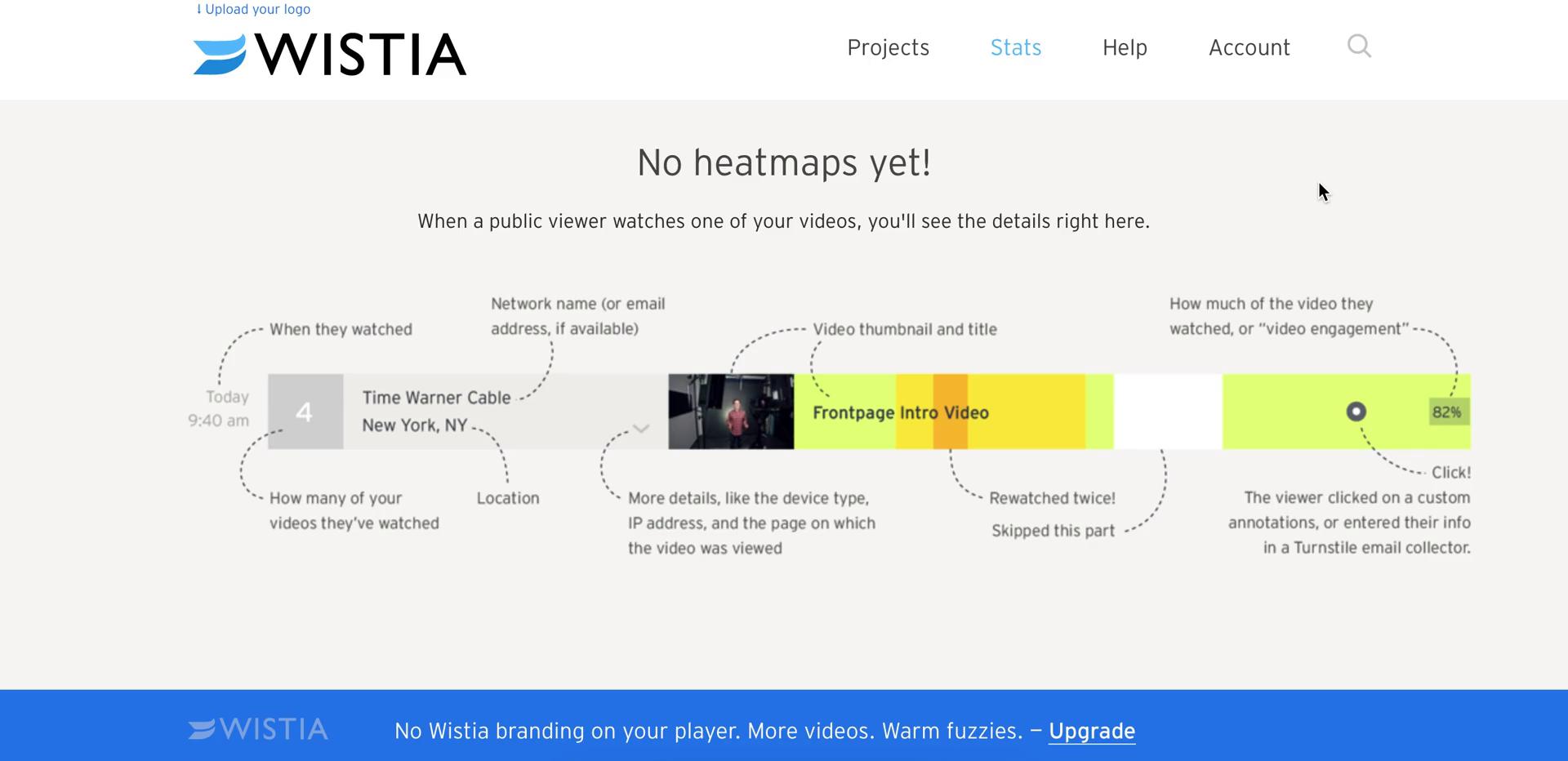
Task: Click the No heatmaps yet! heading
Action: 784,162
